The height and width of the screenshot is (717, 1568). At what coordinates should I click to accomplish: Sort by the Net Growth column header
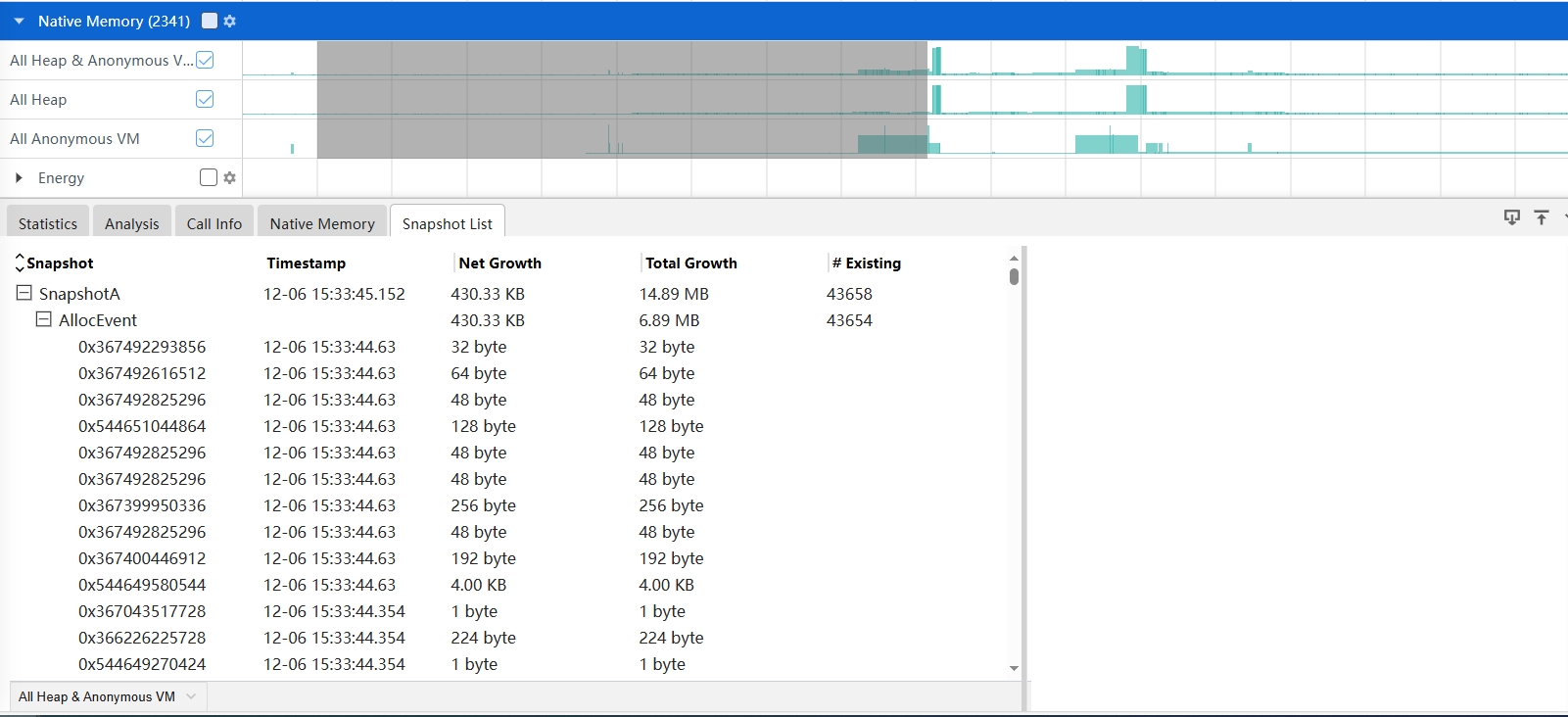(x=499, y=263)
